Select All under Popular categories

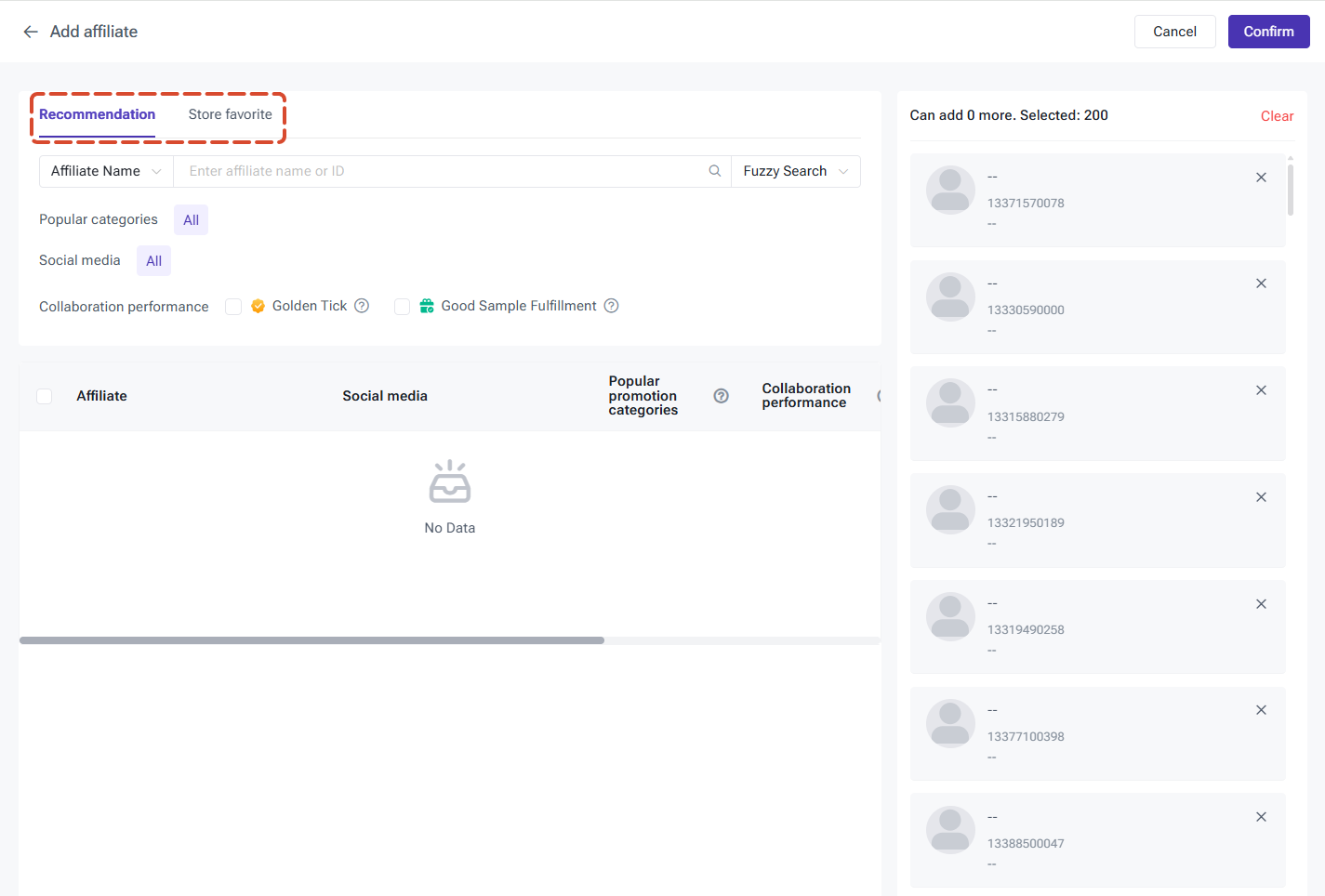[191, 220]
